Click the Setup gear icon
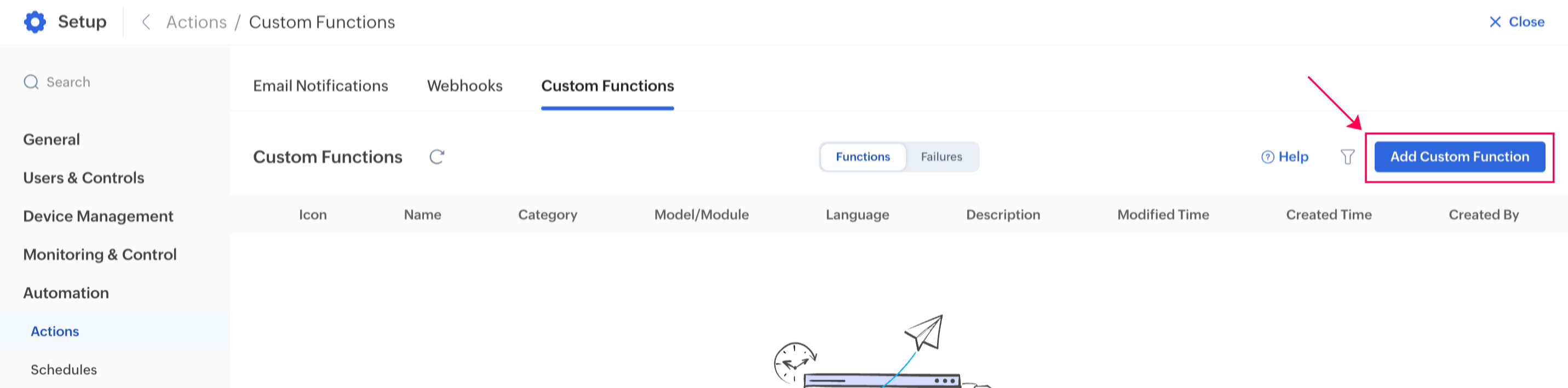 click(35, 22)
